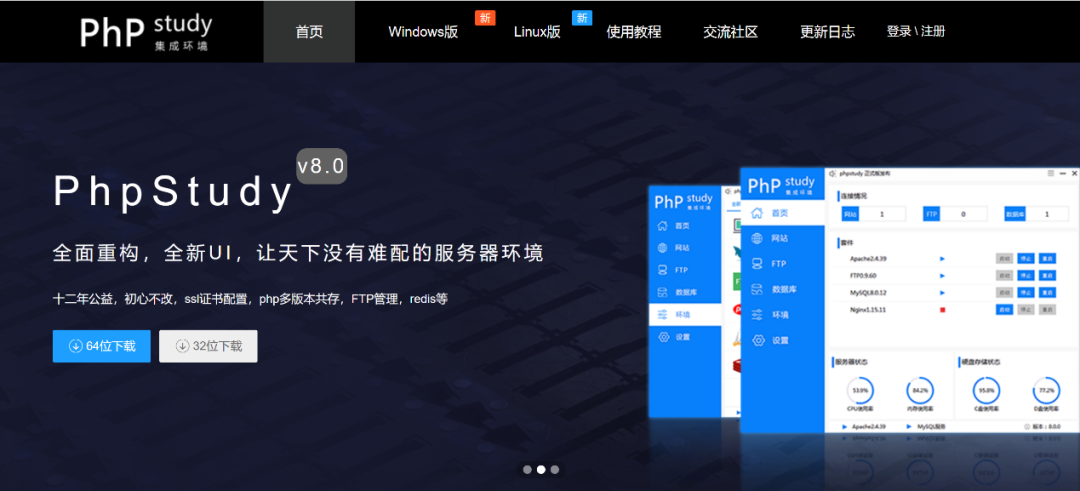Viewport: 1080px width, 491px height.
Task: Select the first carousel dot
Action: click(x=527, y=470)
